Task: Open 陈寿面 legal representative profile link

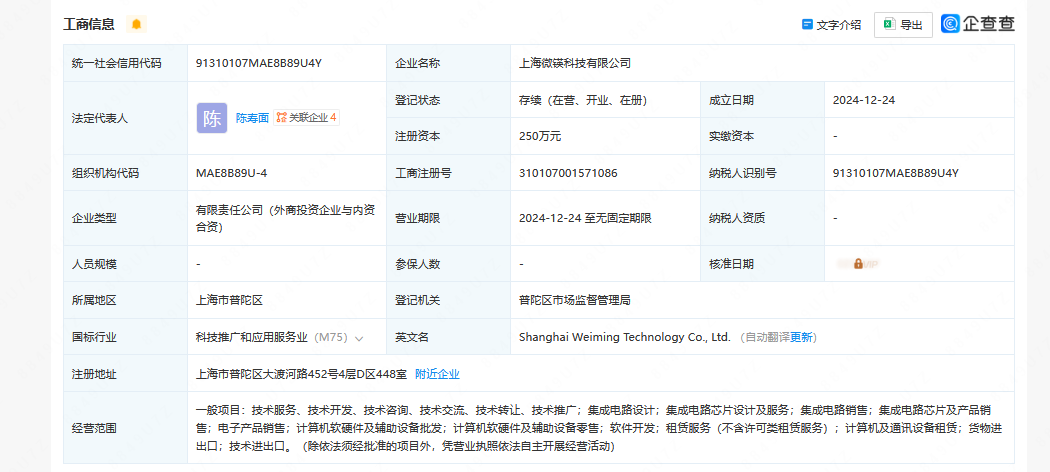Action: click(252, 118)
